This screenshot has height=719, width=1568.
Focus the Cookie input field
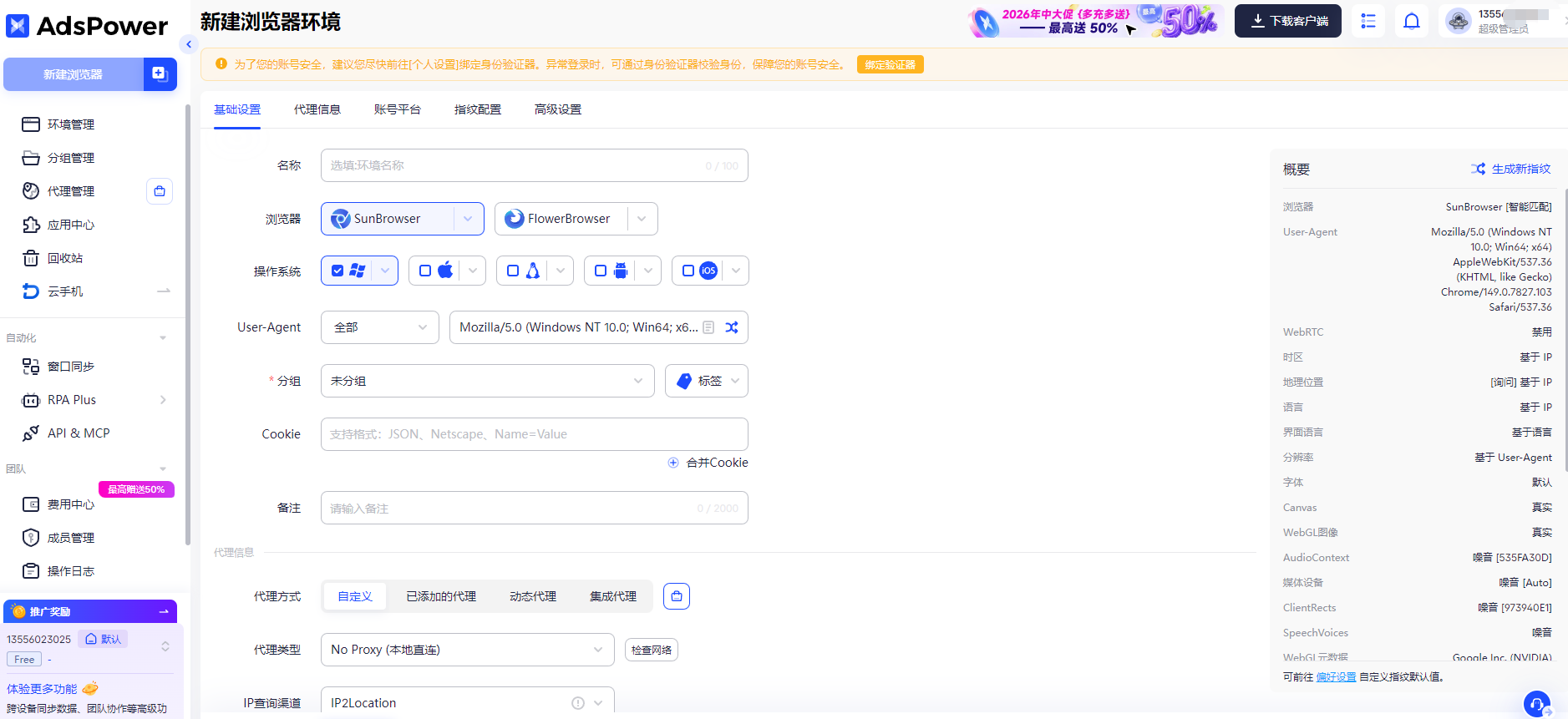tap(535, 434)
